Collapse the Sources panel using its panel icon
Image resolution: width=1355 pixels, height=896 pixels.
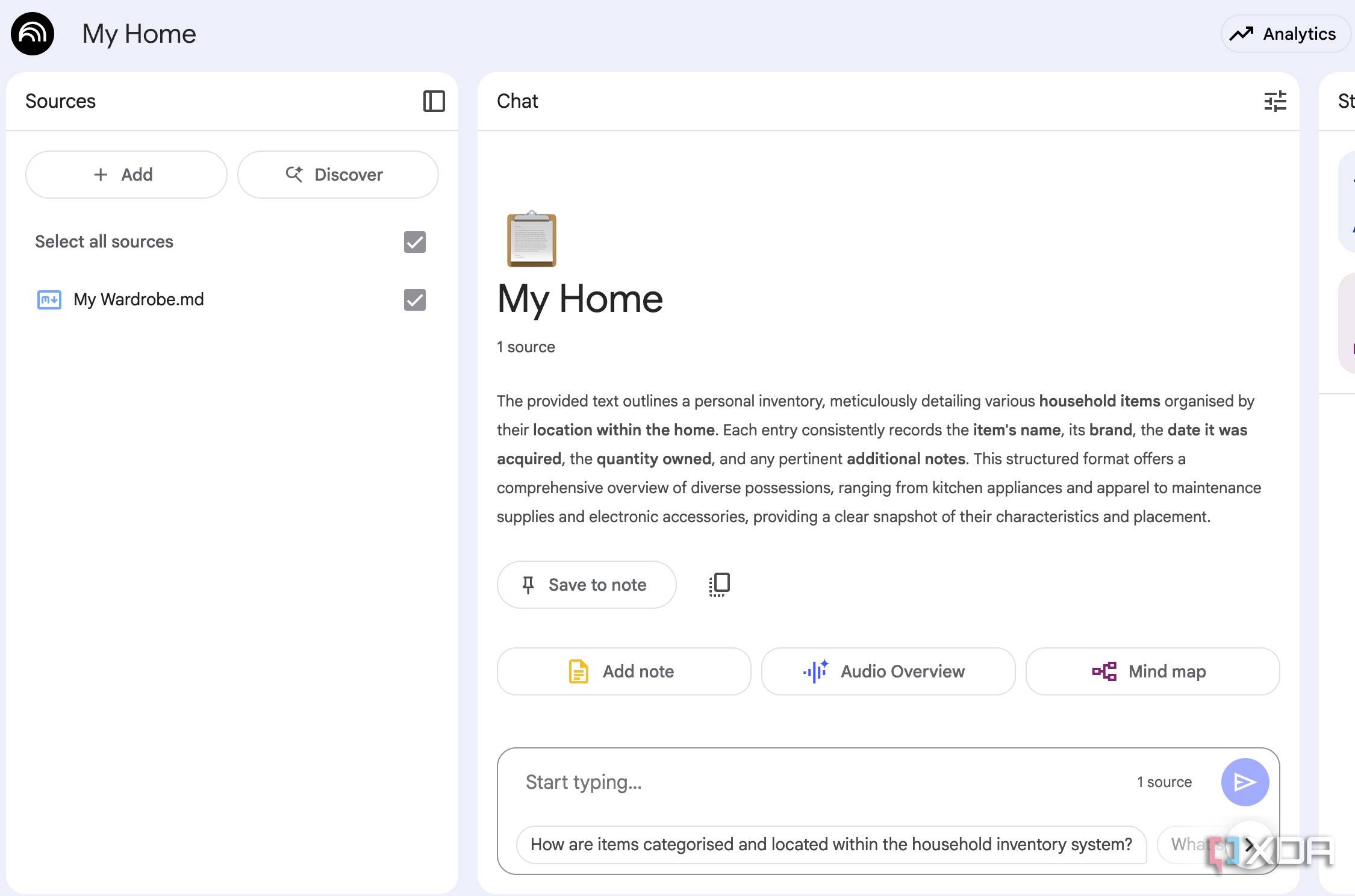pyautogui.click(x=435, y=101)
